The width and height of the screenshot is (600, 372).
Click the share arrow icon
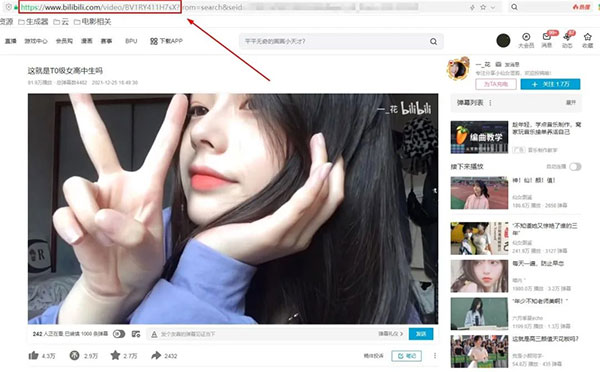[156, 356]
